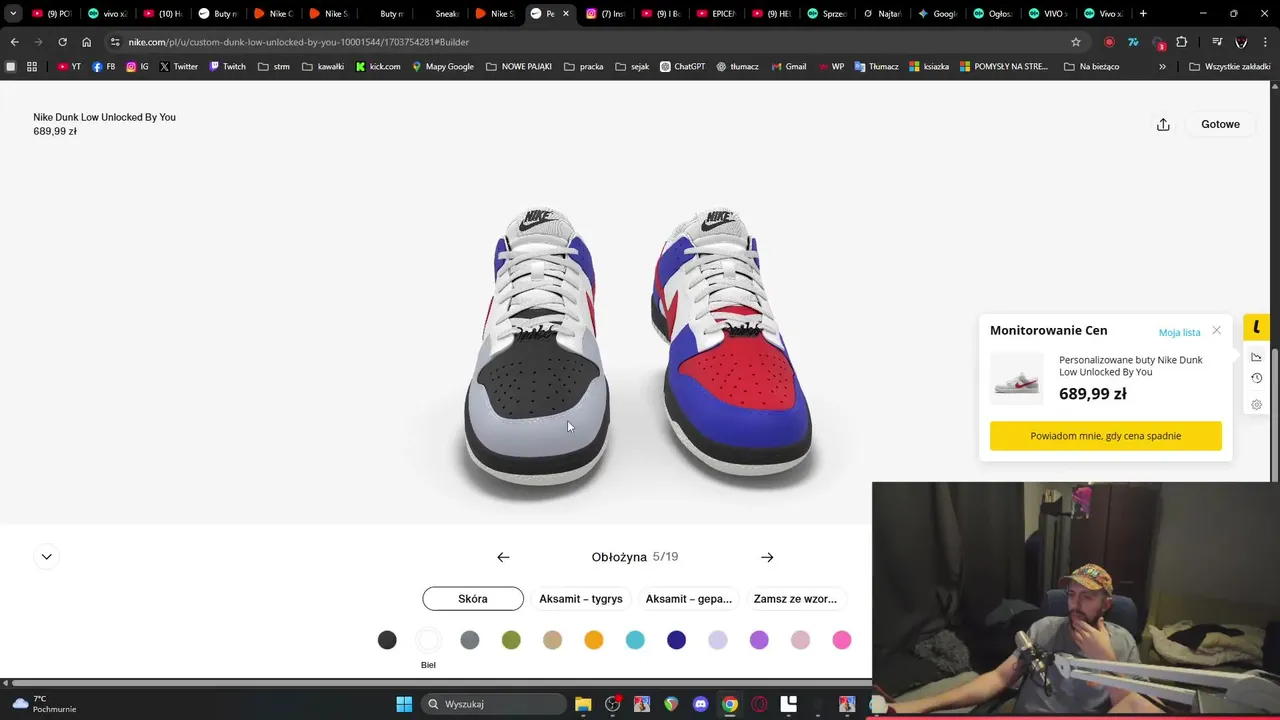
Task: Select the Skóra material option
Action: [473, 599]
